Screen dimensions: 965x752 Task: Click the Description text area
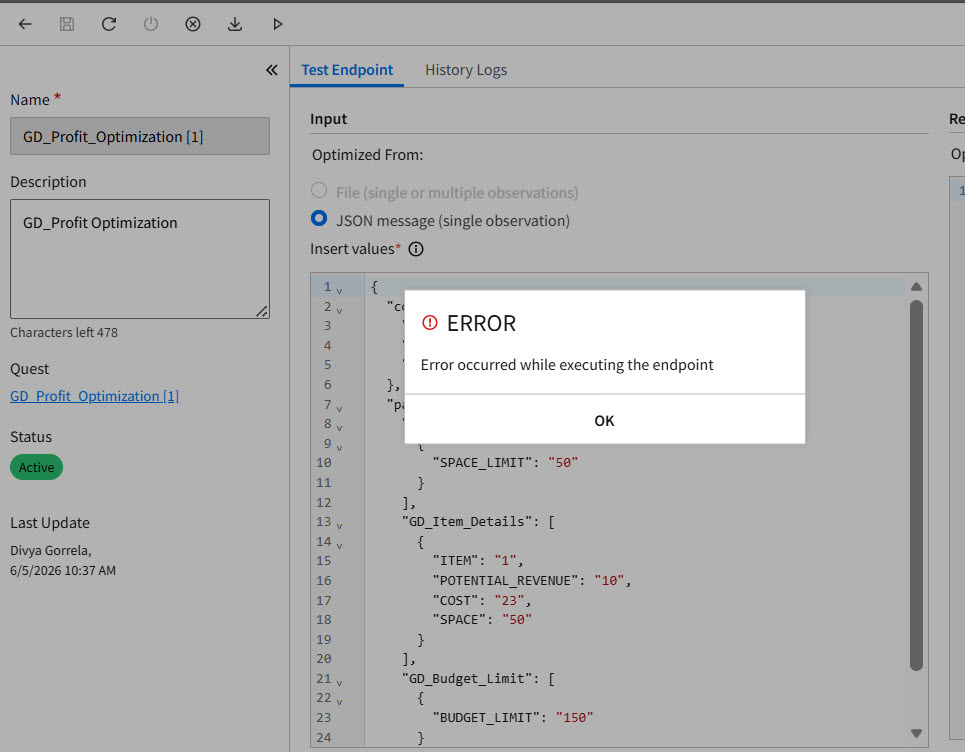click(x=140, y=258)
